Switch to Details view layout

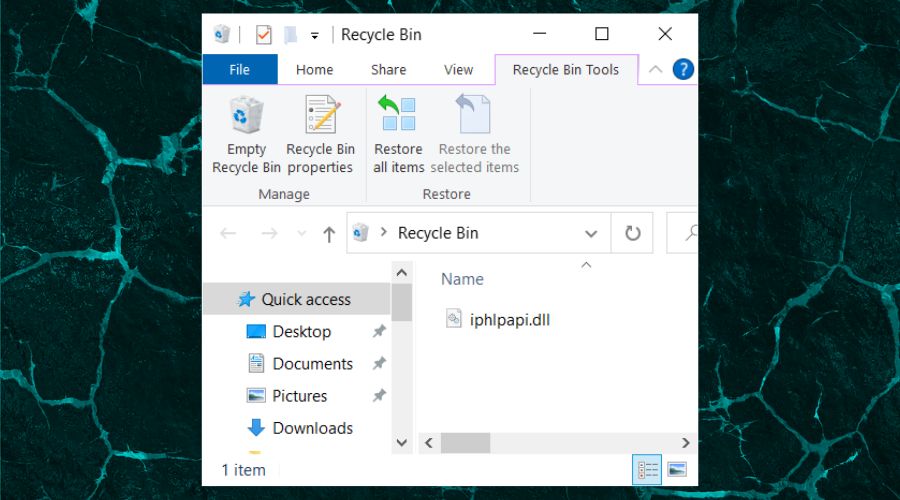pyautogui.click(x=647, y=470)
